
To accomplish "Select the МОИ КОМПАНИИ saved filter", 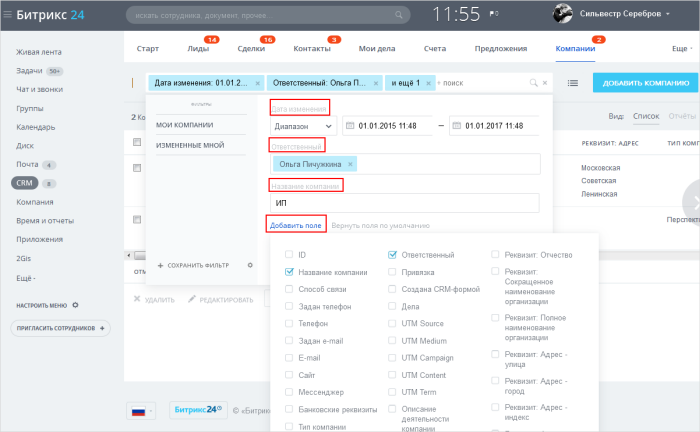I will 184,125.
